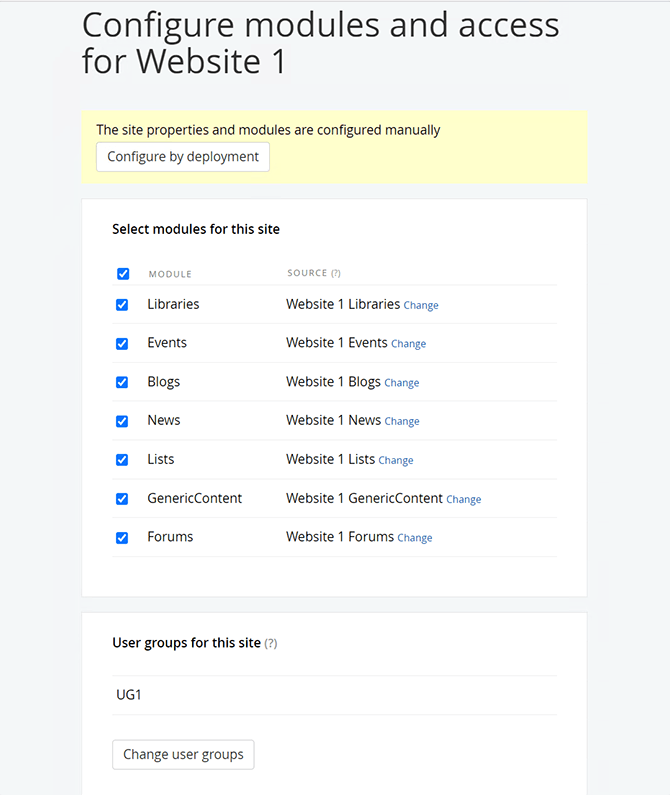The width and height of the screenshot is (670, 795).
Task: Uncheck the Events module checkbox
Action: 122,343
